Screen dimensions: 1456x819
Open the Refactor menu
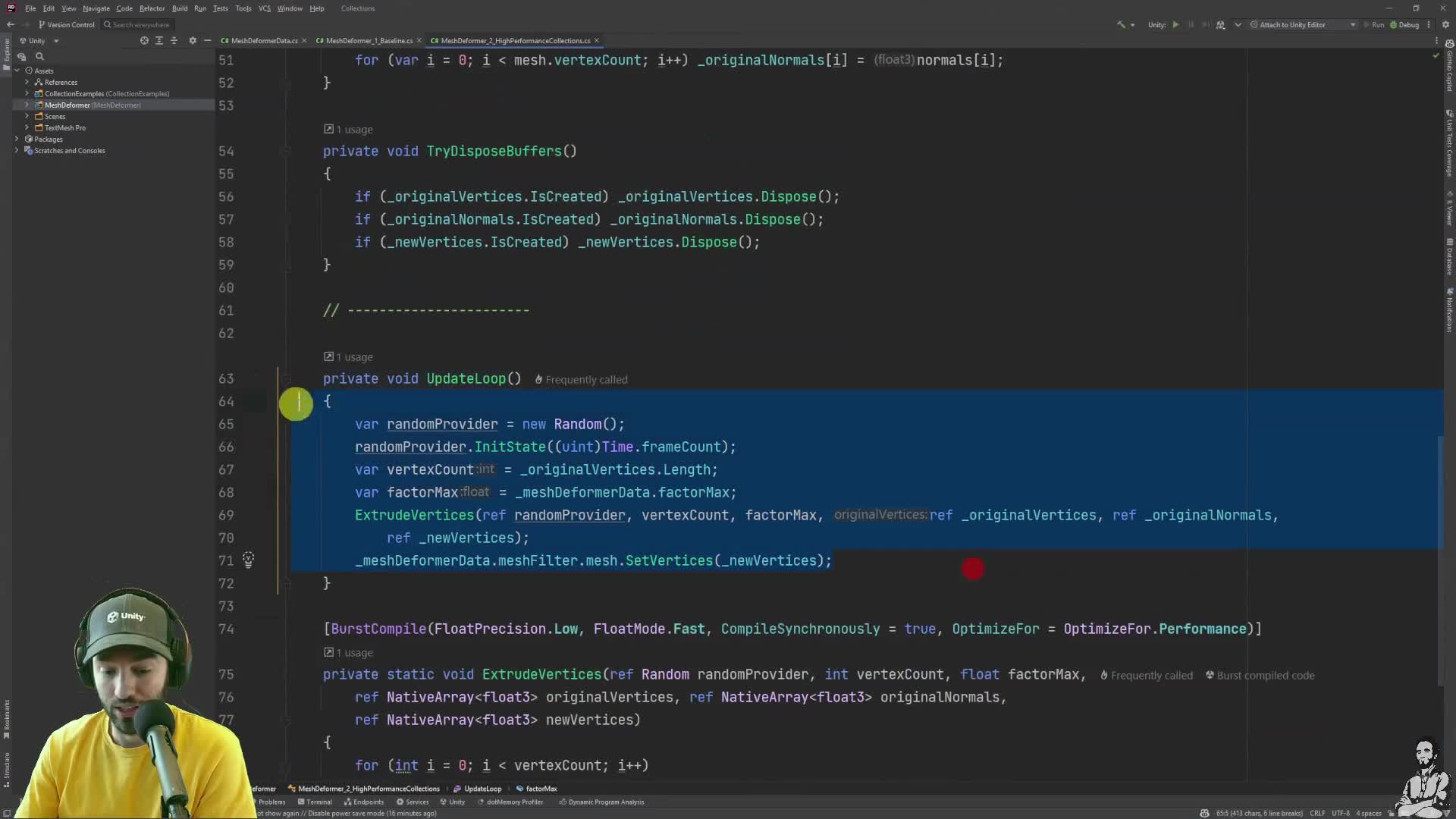pos(152,8)
